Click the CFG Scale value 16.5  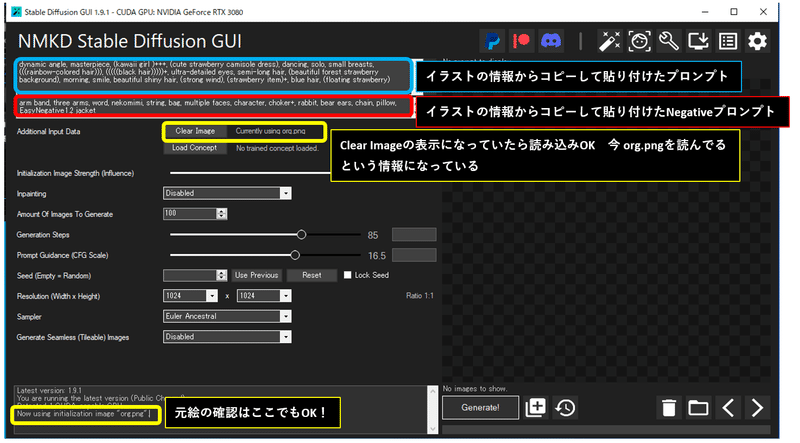377,256
